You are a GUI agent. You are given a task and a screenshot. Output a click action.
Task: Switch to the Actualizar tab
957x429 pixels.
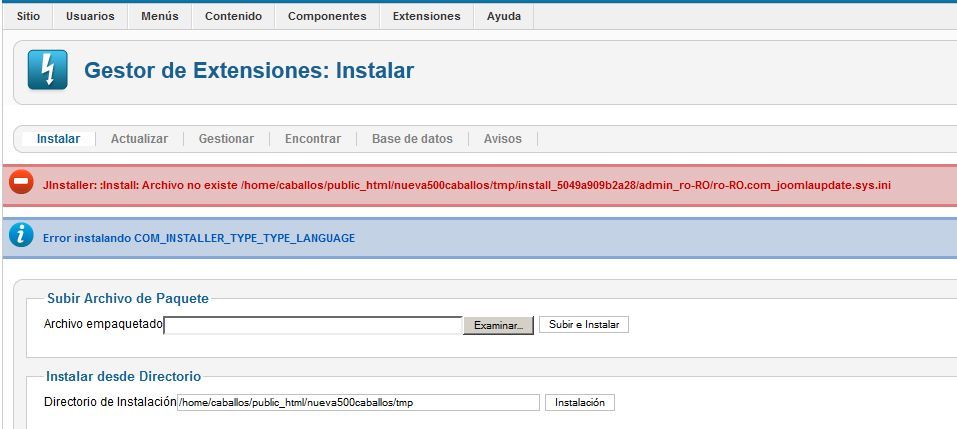click(x=139, y=139)
